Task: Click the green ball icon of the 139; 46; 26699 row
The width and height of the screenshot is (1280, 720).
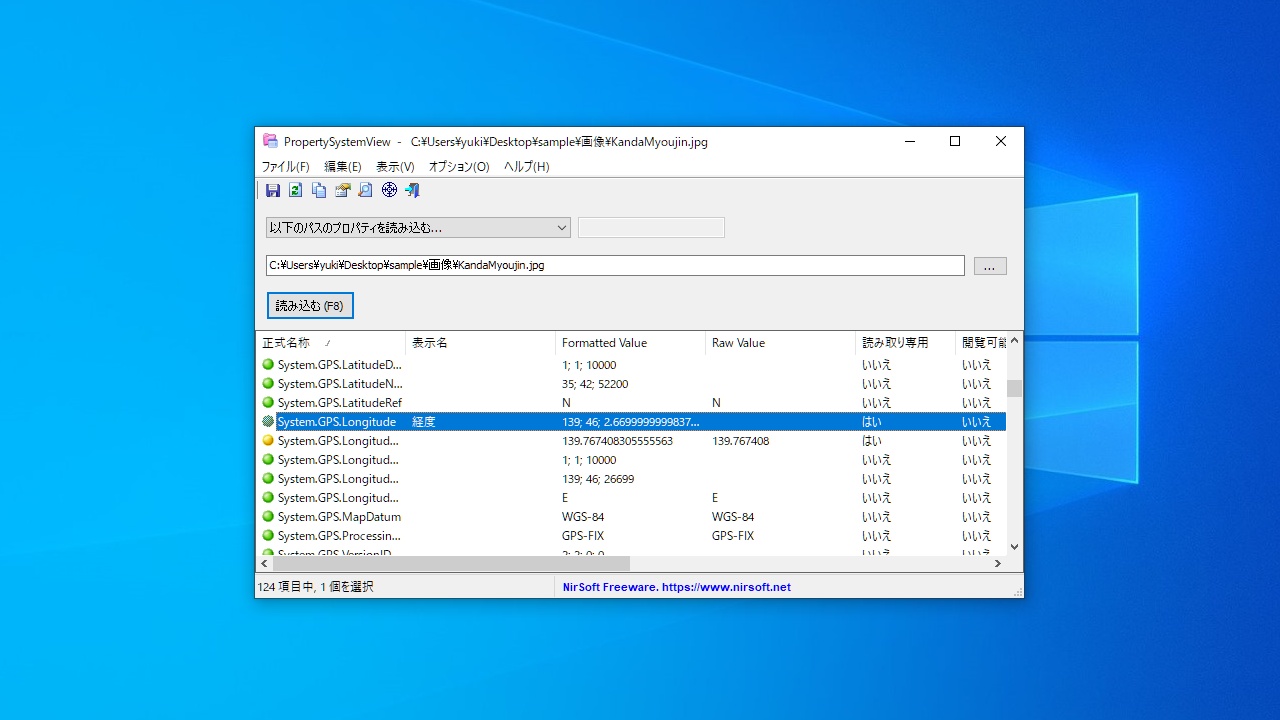Action: point(268,478)
